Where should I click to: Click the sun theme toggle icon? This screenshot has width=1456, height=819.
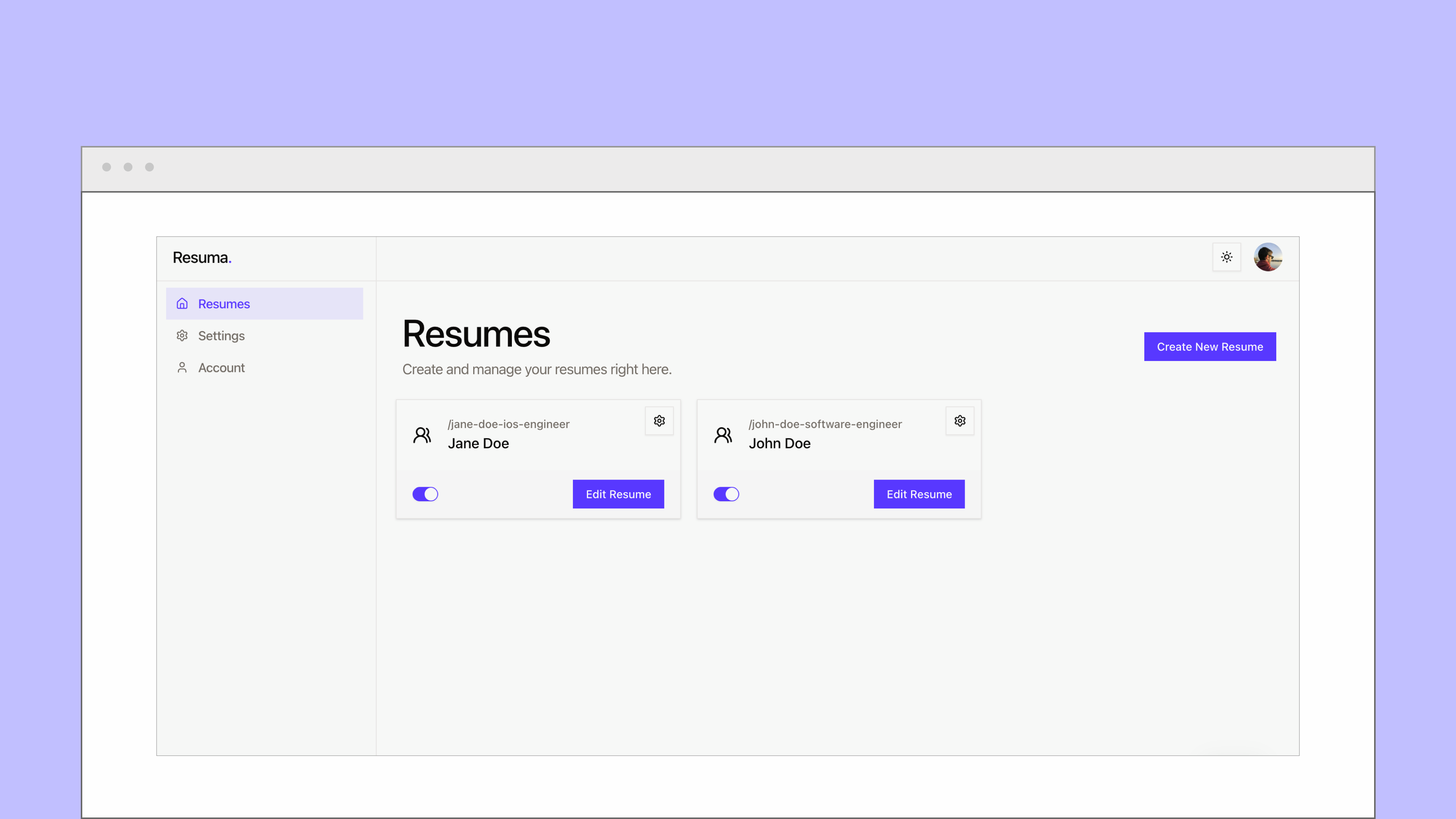1227,257
